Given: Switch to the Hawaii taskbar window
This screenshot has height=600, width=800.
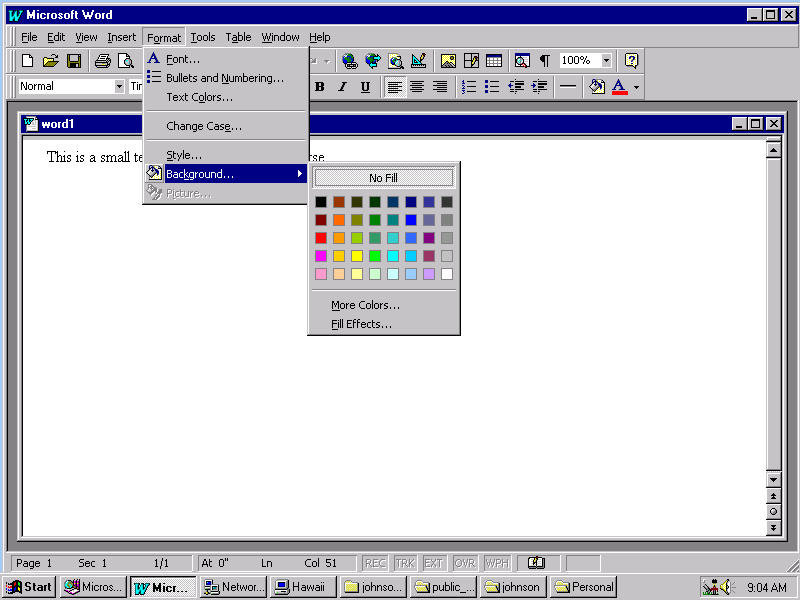Looking at the screenshot, I should pos(303,587).
